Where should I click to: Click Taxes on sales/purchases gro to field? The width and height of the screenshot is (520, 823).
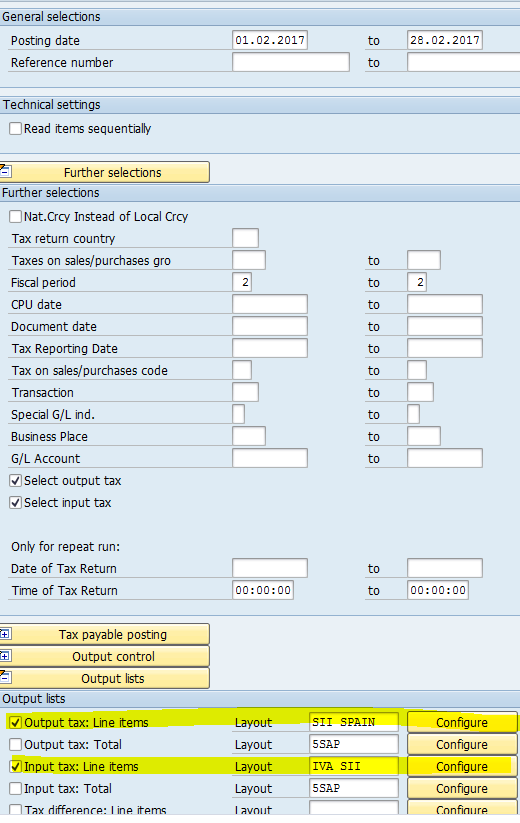[x=423, y=260]
